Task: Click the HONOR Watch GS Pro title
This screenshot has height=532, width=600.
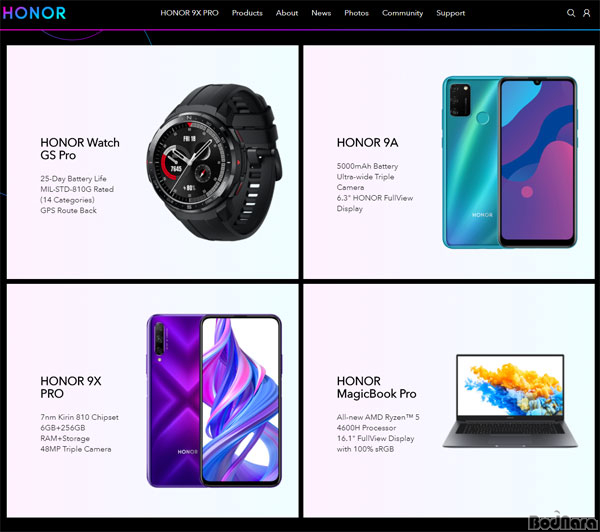Action: coord(80,149)
